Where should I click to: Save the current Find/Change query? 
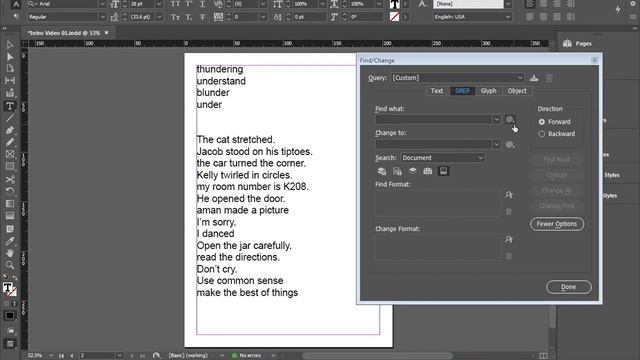coord(534,78)
